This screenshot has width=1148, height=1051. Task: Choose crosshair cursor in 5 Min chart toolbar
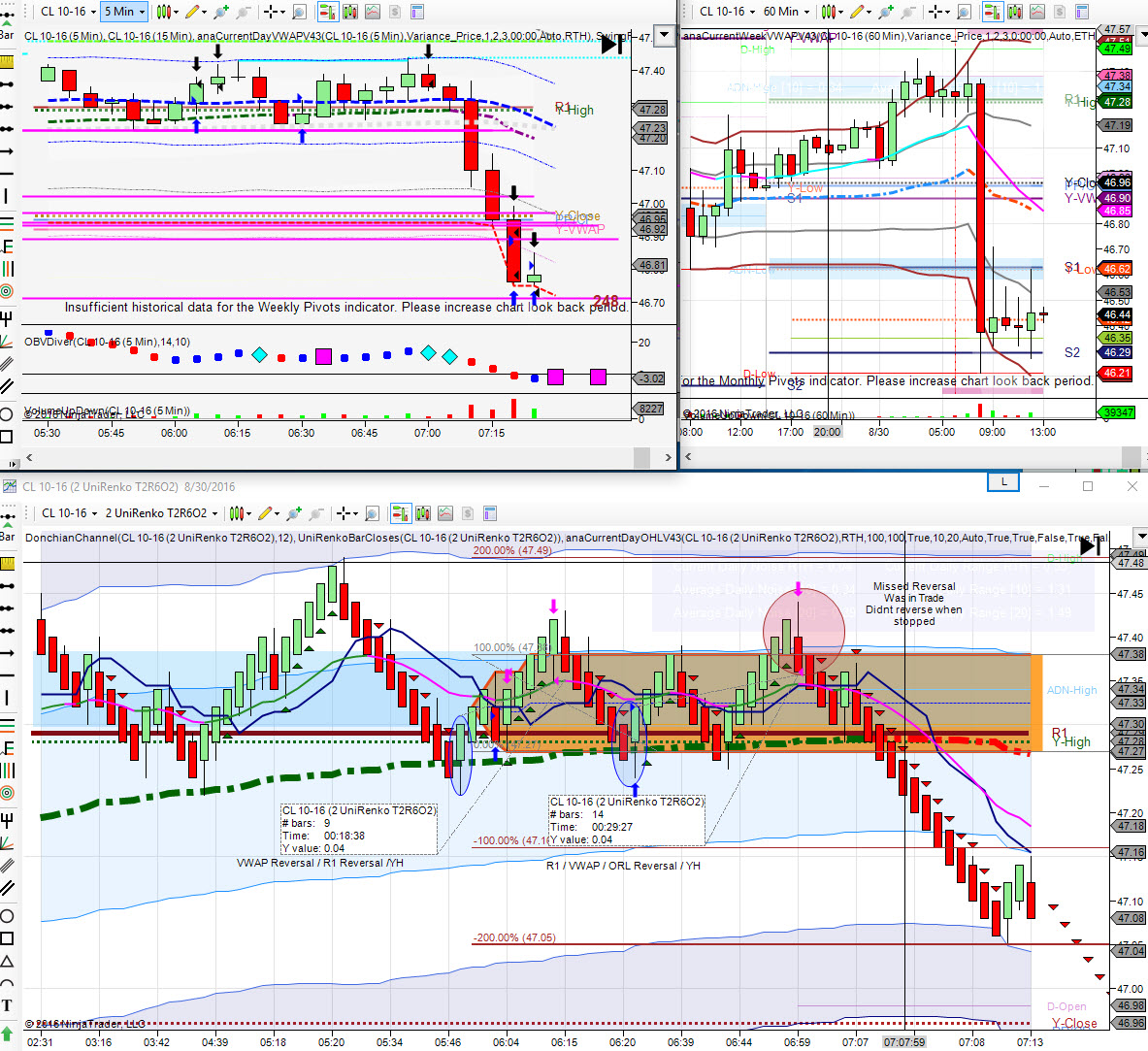click(270, 12)
